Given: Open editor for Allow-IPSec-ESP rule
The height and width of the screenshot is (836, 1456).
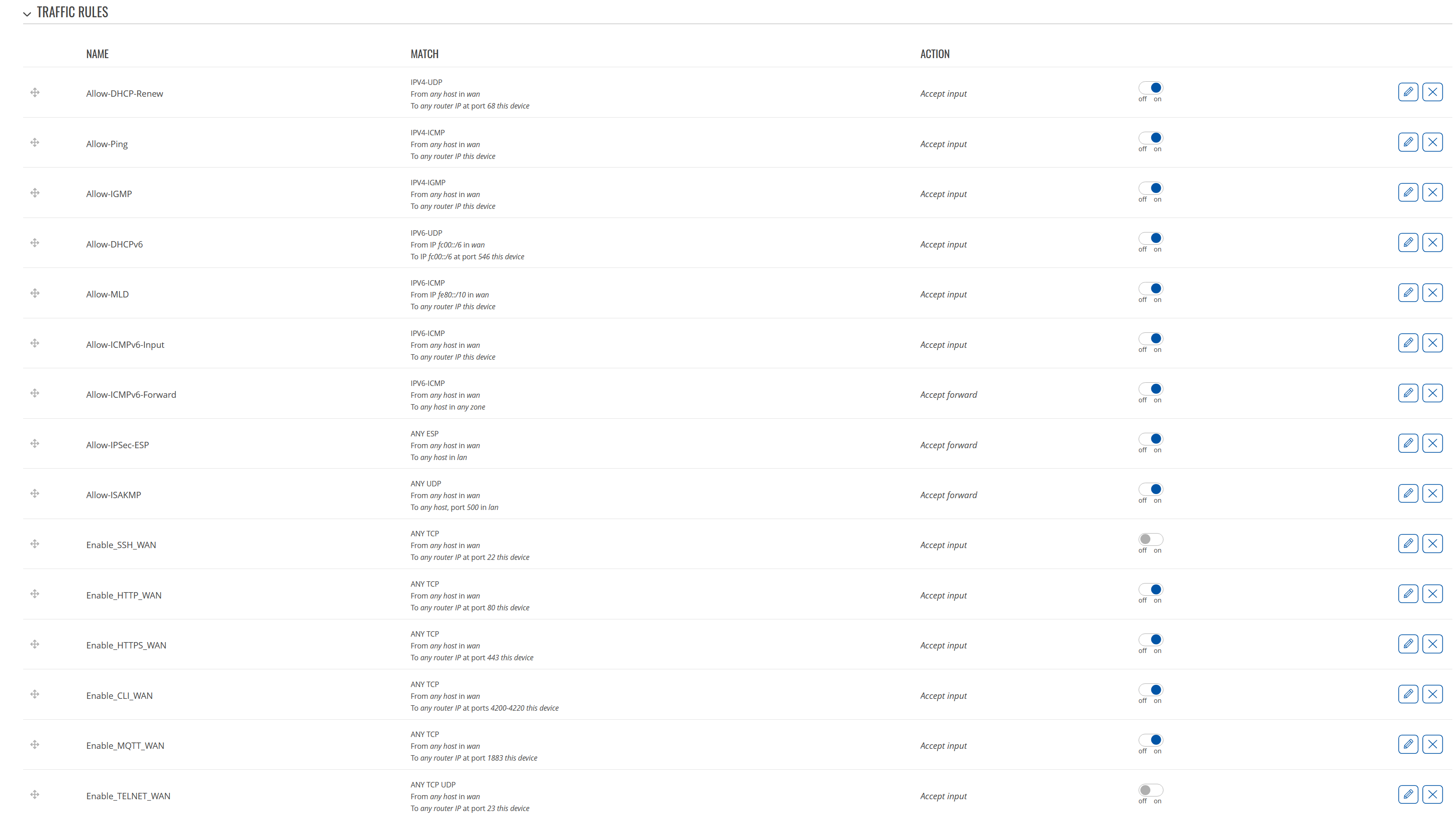Looking at the screenshot, I should coord(1408,443).
